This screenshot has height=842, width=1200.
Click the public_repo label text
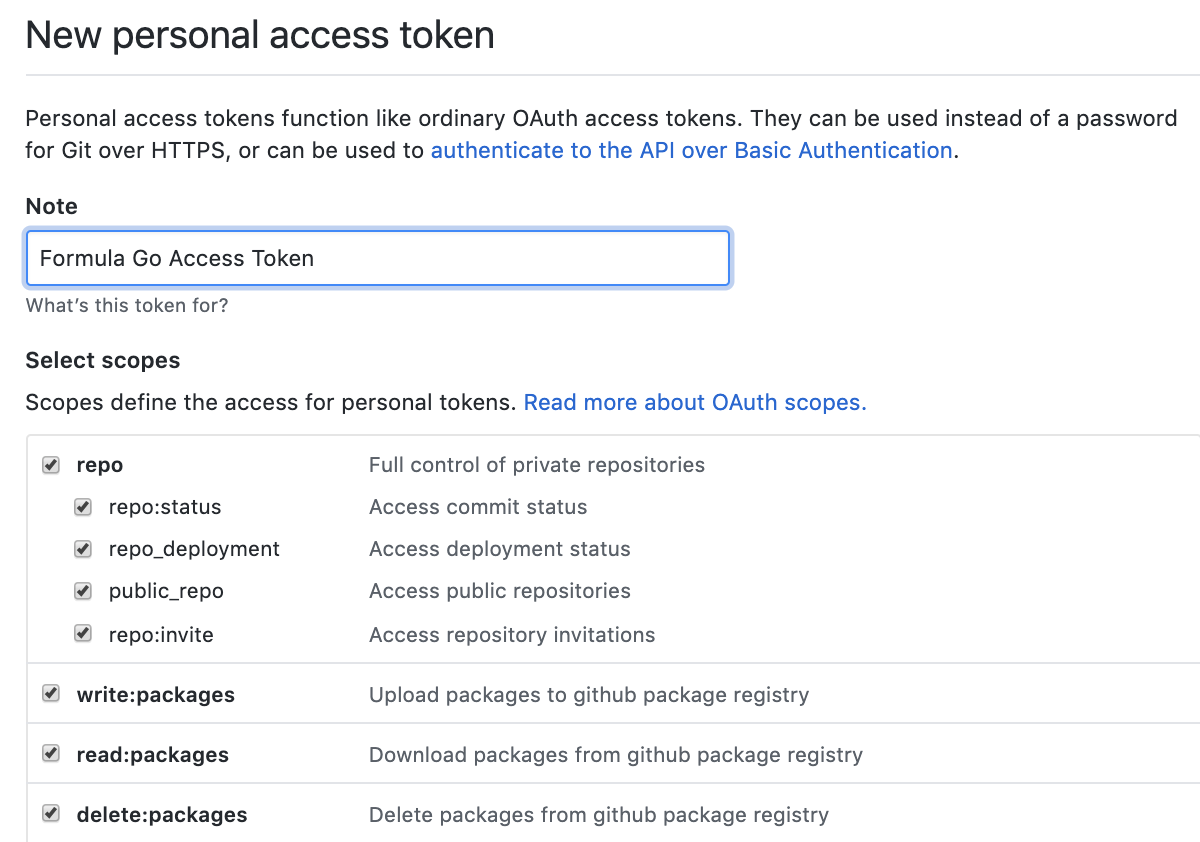(166, 591)
